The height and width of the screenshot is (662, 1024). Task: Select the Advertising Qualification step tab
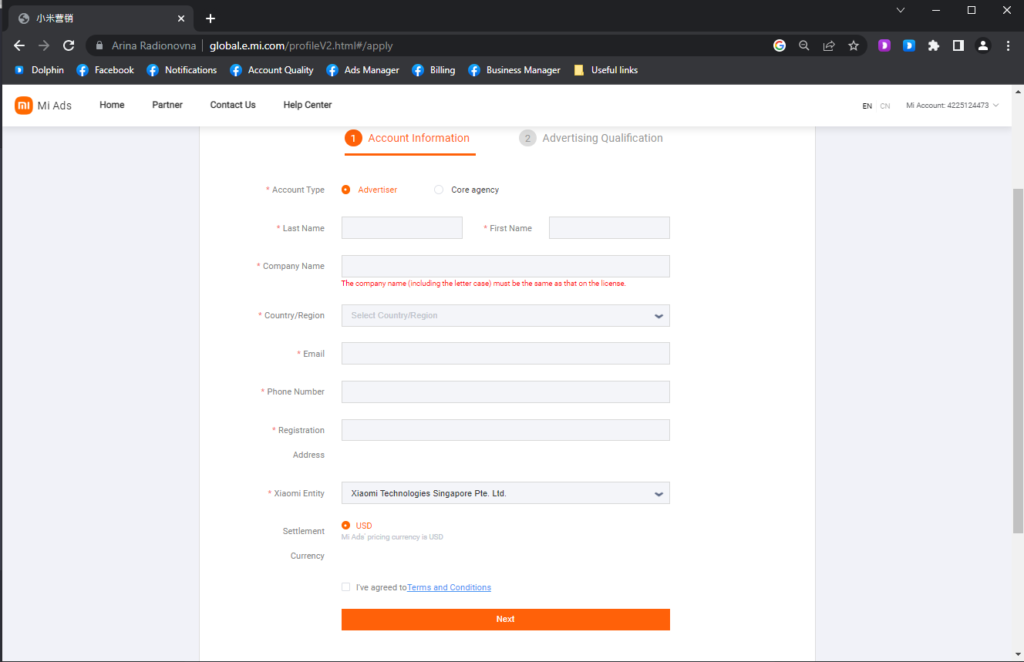(591, 138)
